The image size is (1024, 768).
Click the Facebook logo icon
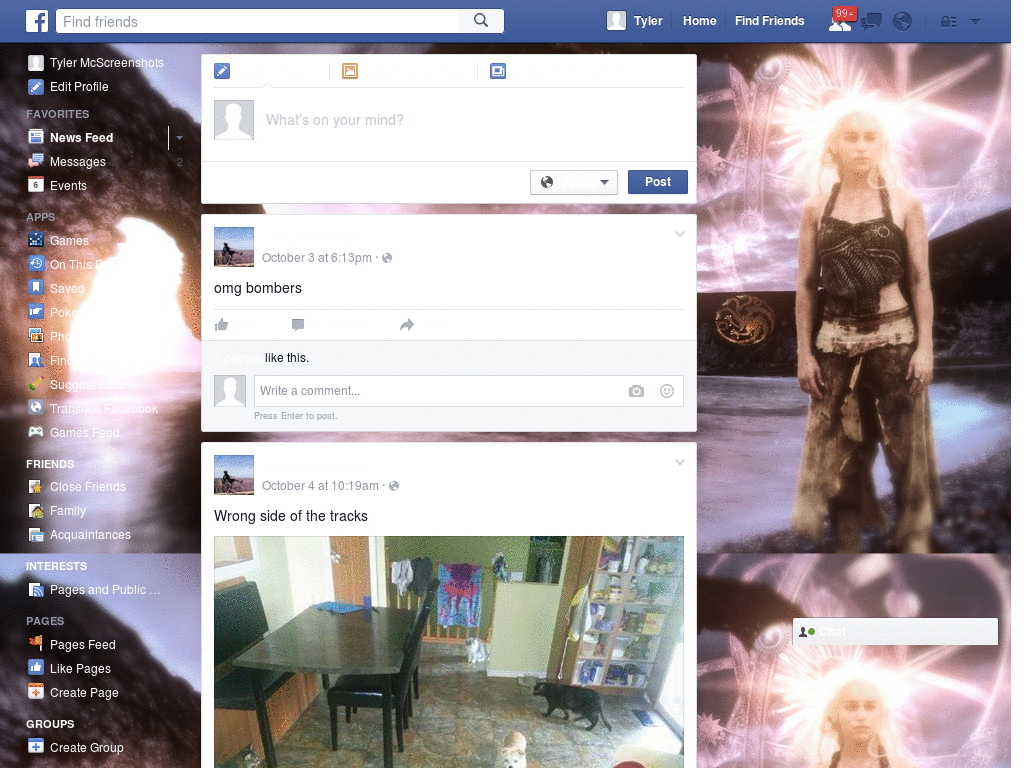pyautogui.click(x=37, y=21)
